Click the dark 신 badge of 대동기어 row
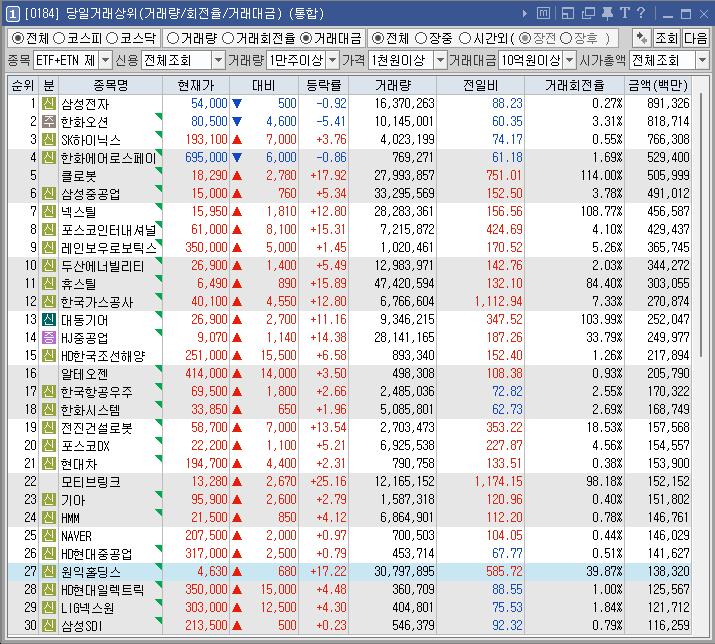Viewport: 715px width, 644px height. point(49,319)
